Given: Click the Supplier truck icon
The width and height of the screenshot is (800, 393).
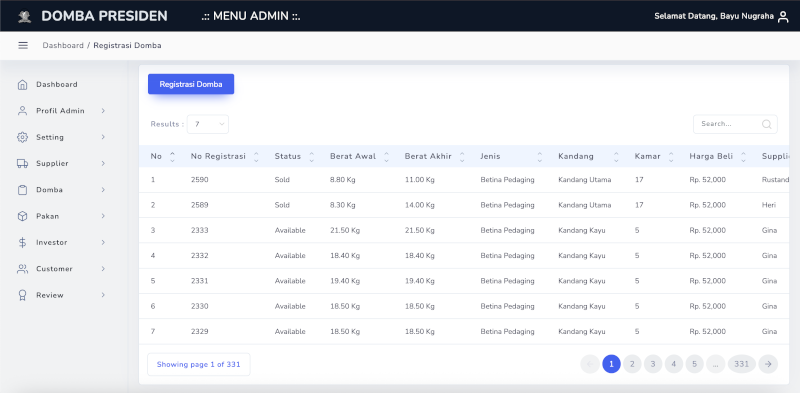Looking at the screenshot, I should (x=22, y=164).
